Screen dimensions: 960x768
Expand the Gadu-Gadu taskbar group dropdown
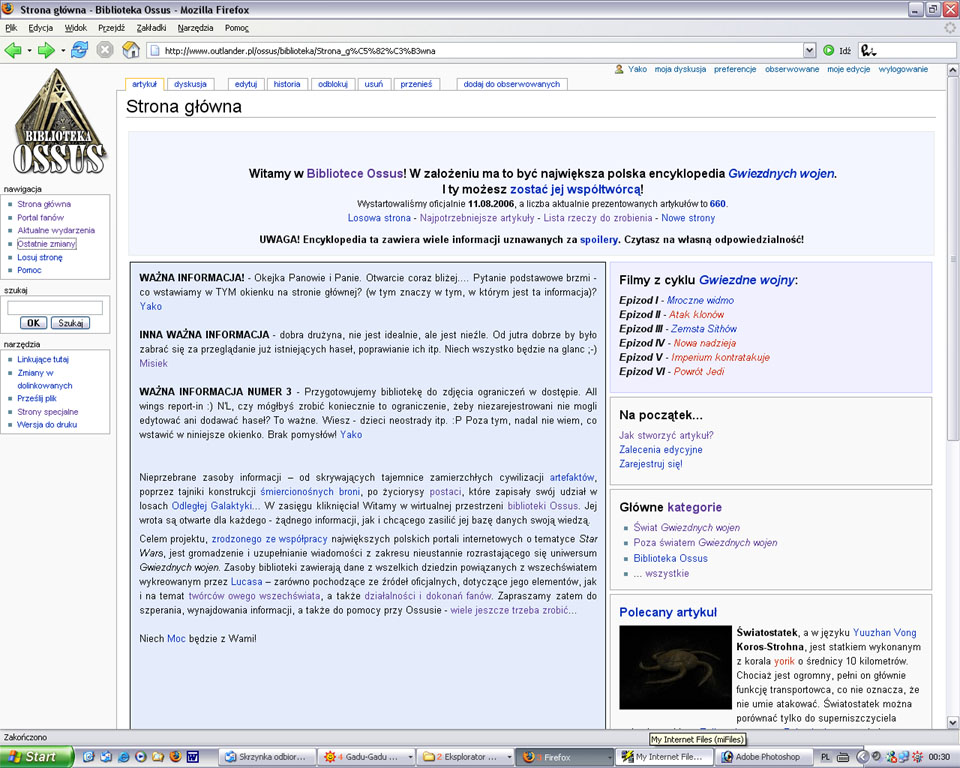click(x=410, y=757)
